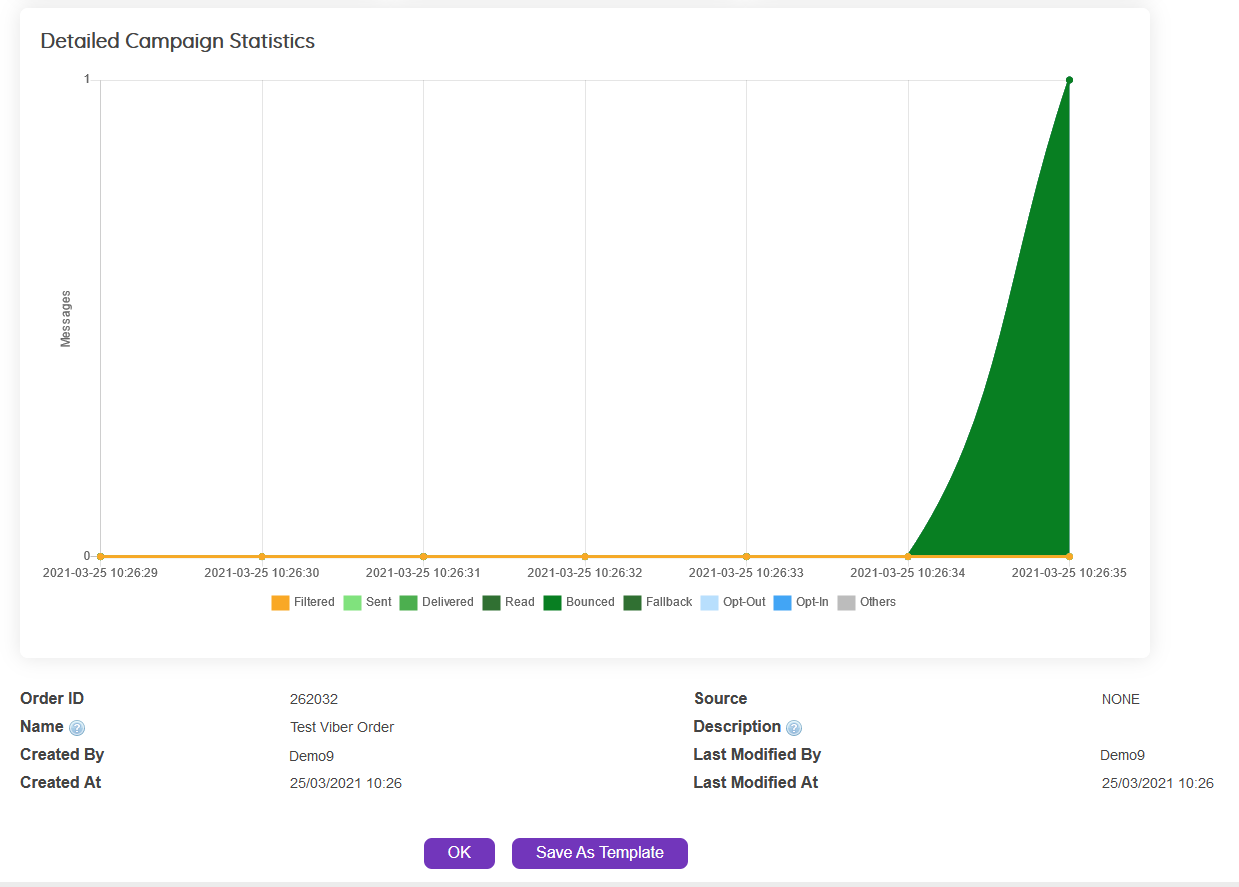Click the data point at 10:26:31
Screen dimensions: 1239x887
(x=423, y=556)
